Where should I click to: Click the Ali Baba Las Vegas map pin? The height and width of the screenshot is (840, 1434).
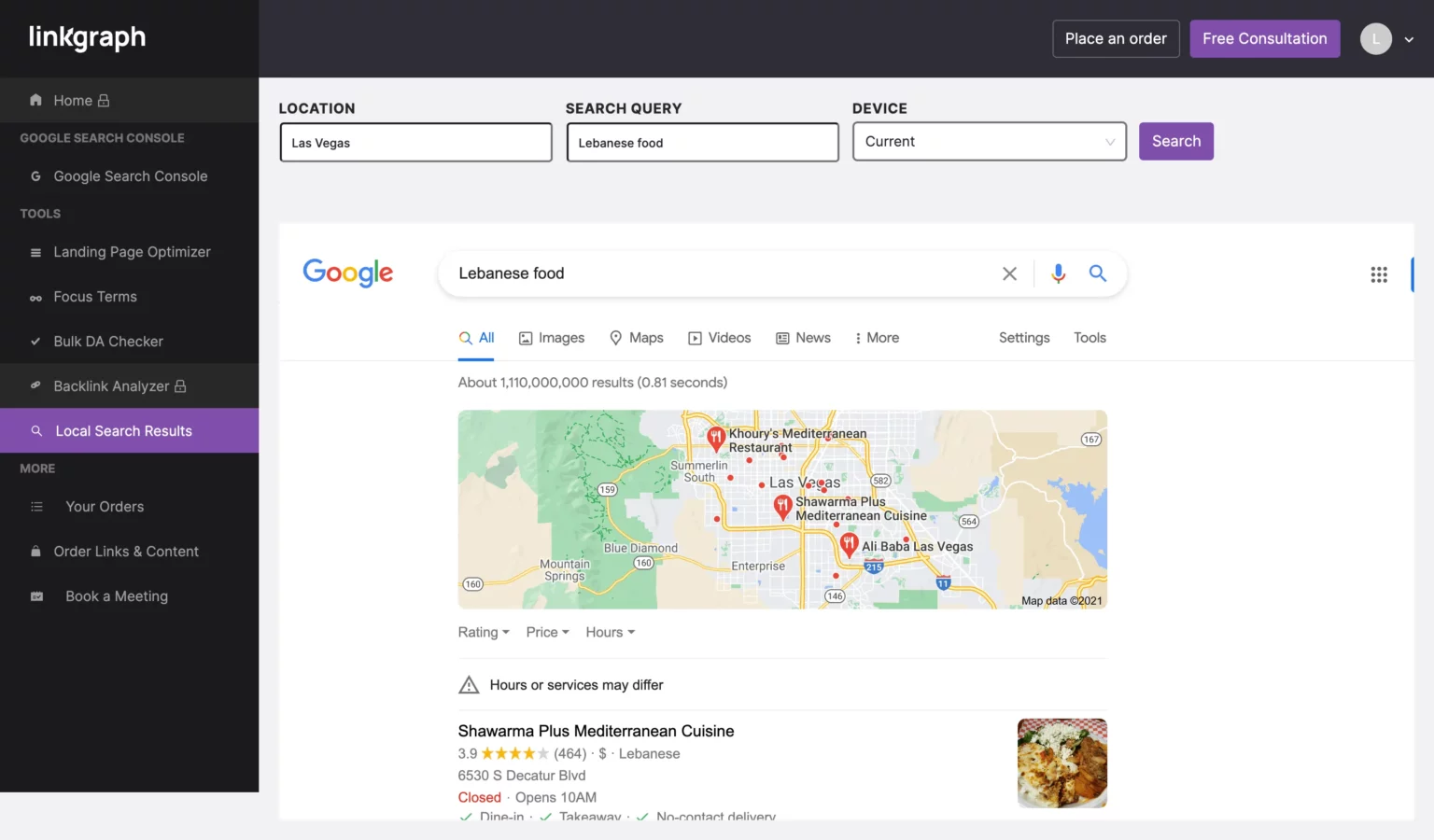coord(849,543)
